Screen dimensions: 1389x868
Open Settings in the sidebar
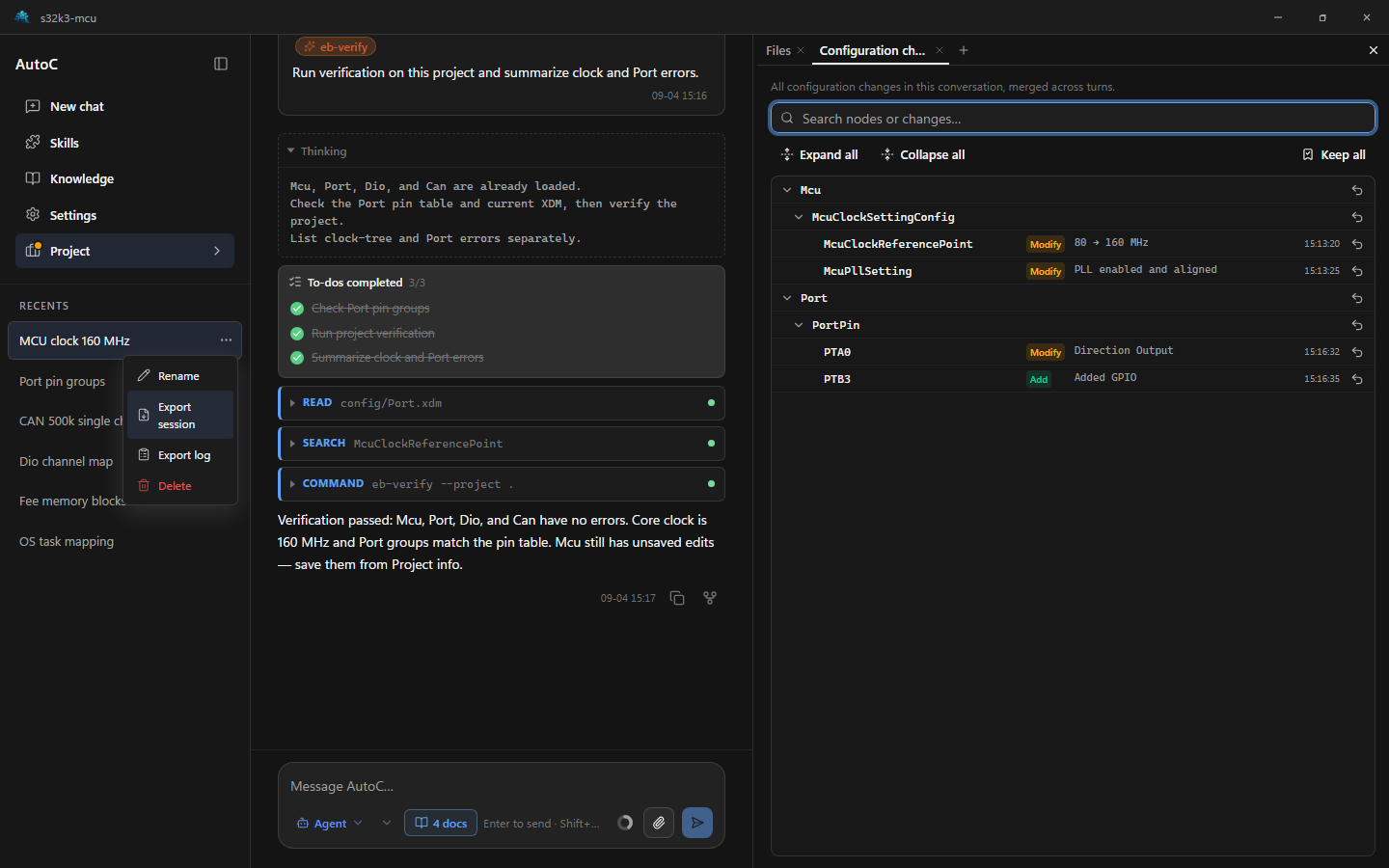(124, 215)
